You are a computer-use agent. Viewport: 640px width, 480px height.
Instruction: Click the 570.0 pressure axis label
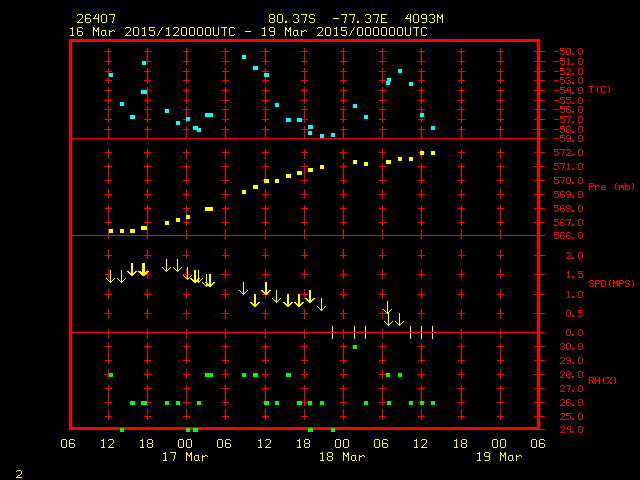tap(569, 181)
